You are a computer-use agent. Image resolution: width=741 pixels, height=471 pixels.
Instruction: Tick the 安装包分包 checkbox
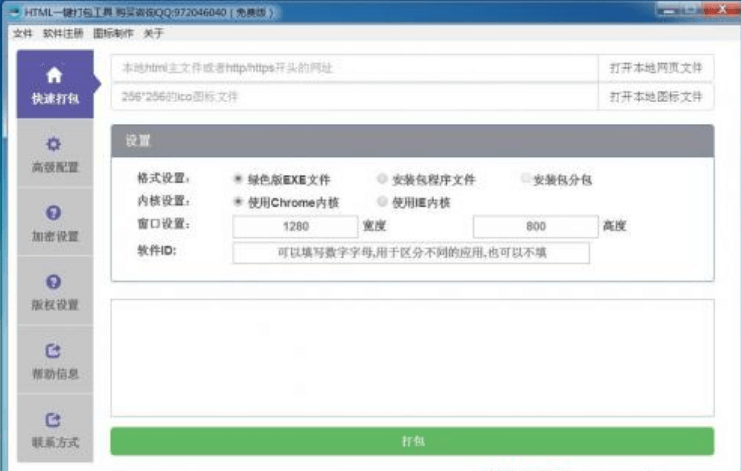point(525,178)
